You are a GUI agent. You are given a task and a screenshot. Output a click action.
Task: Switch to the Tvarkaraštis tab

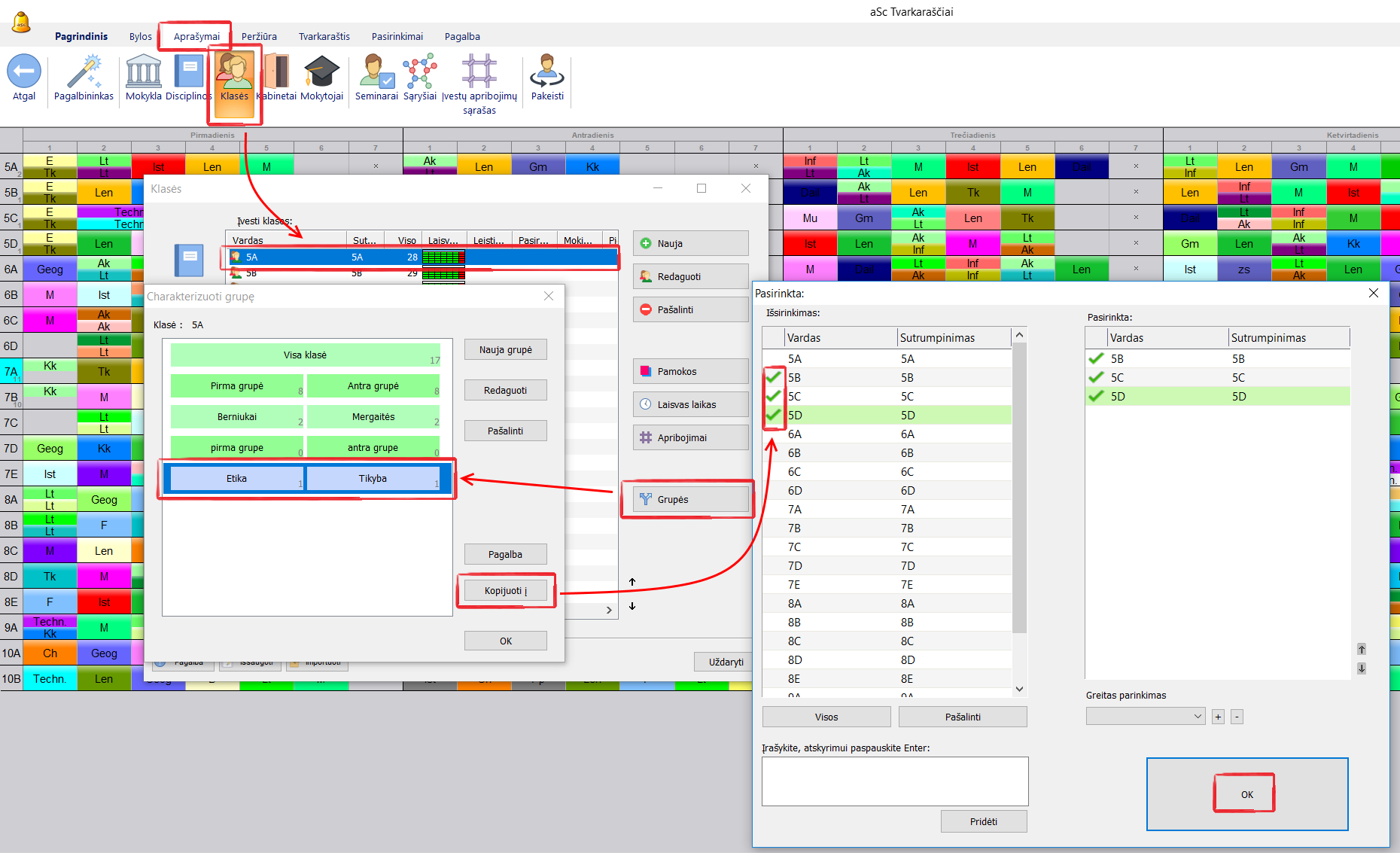(x=324, y=36)
